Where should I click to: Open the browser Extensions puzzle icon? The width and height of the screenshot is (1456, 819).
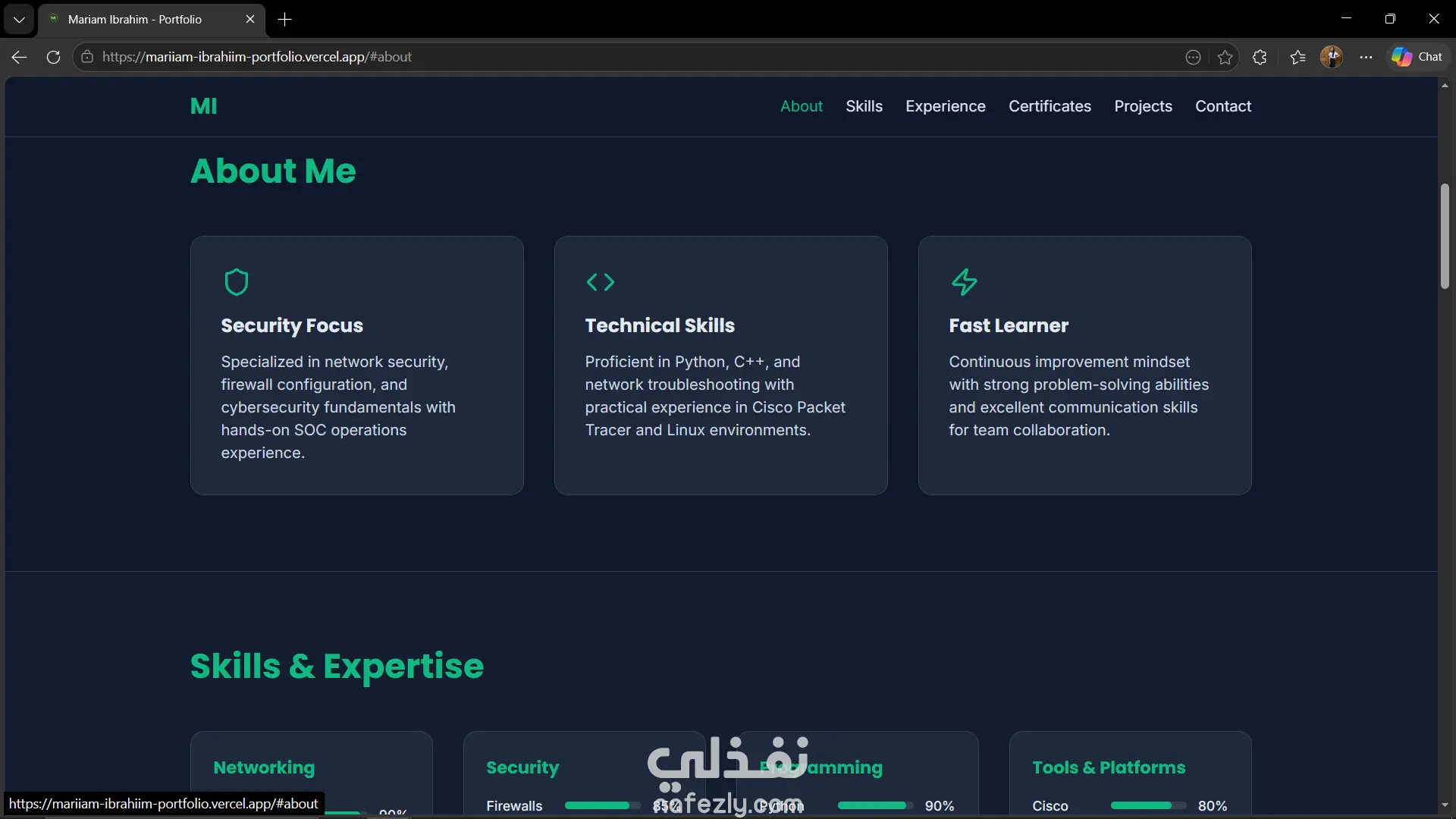pos(1260,57)
